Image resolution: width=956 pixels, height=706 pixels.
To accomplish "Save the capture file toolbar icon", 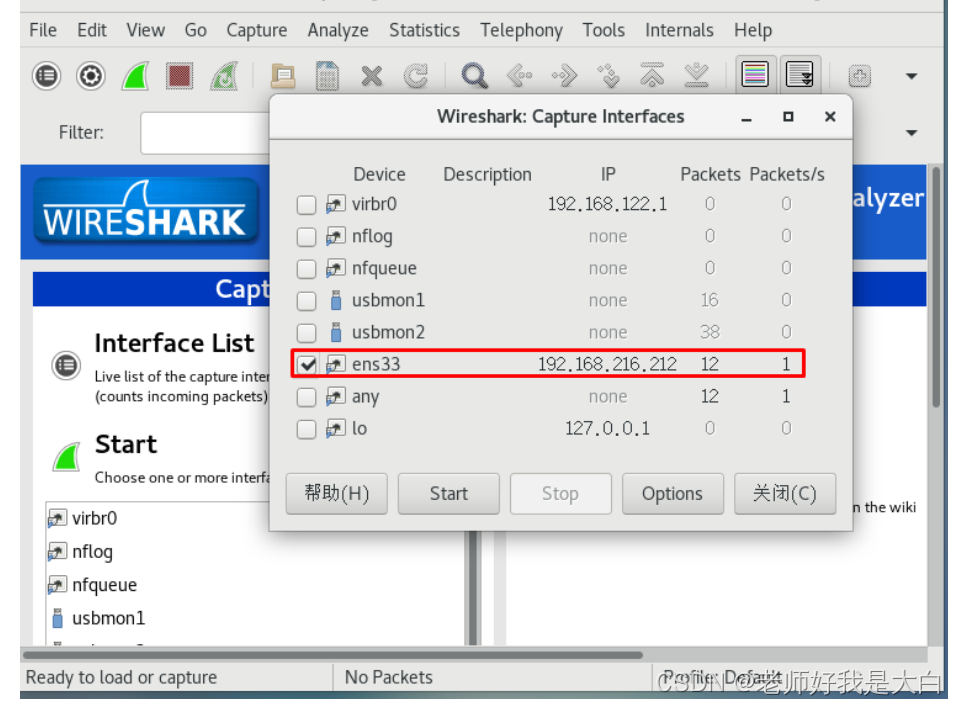I will click(327, 76).
